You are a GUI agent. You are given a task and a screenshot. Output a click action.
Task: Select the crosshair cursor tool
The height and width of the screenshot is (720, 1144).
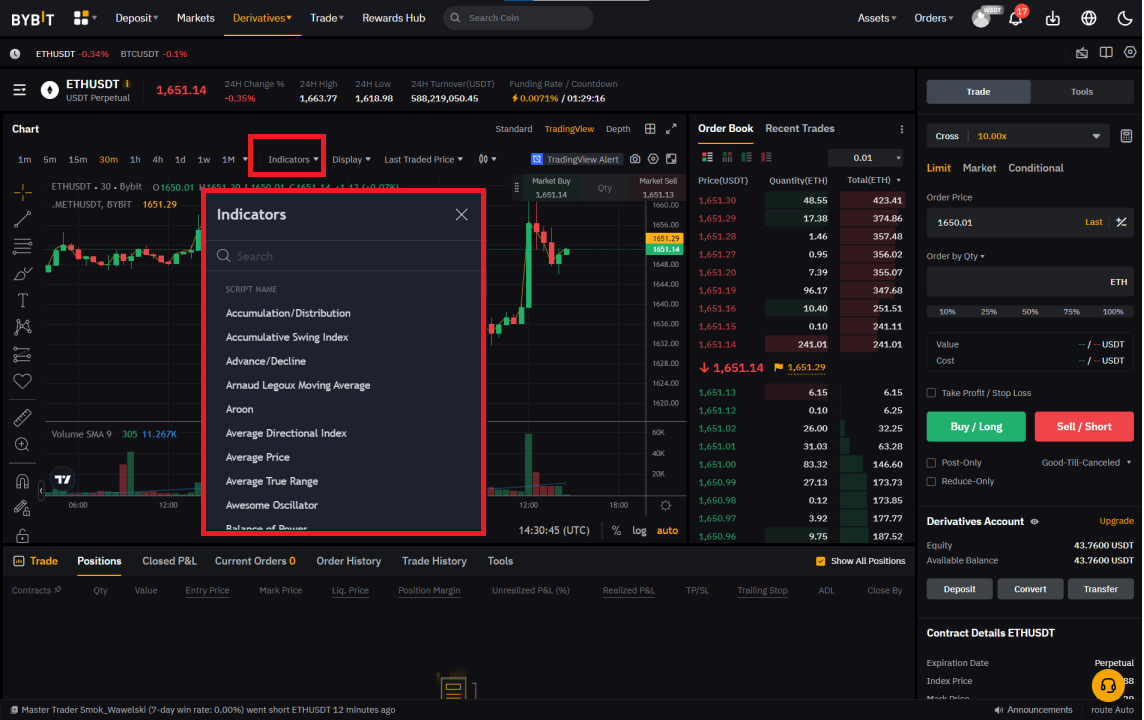[x=23, y=192]
